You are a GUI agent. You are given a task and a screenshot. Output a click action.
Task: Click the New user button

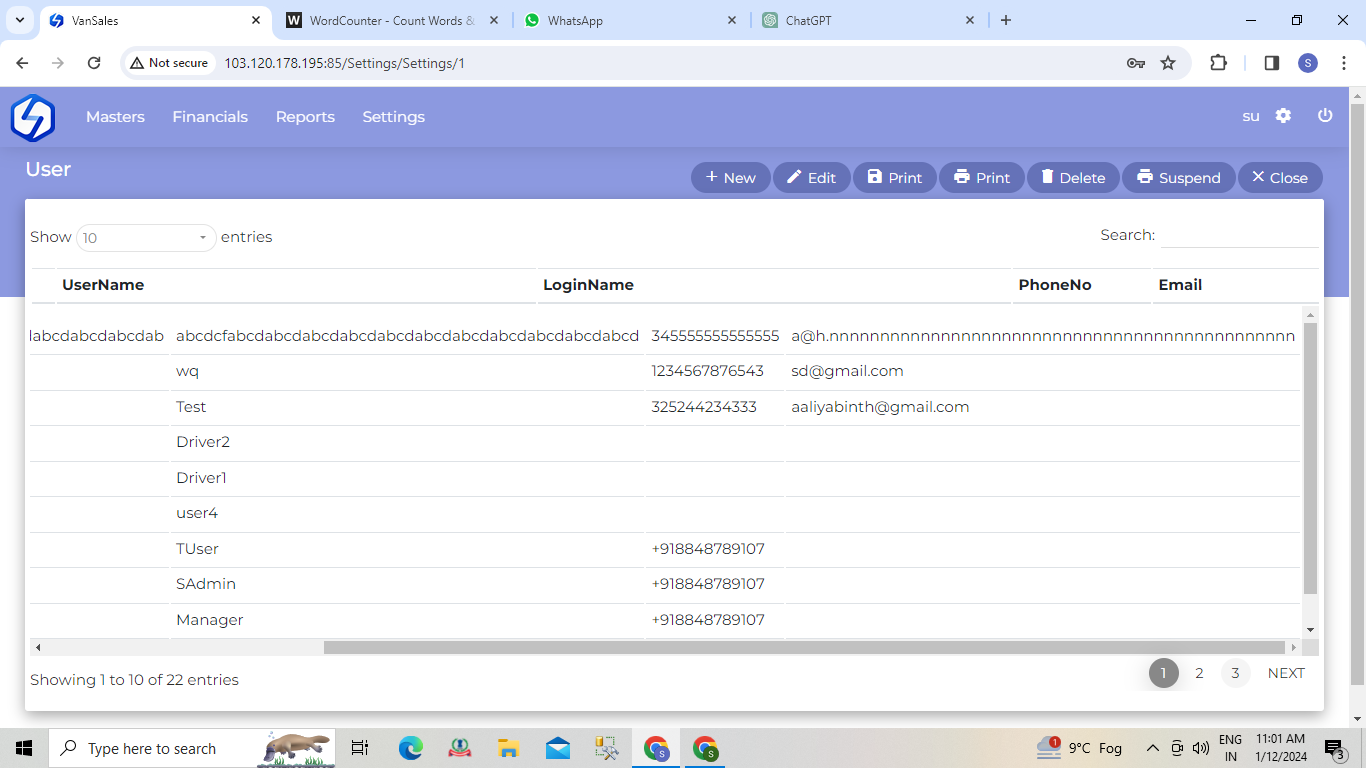click(x=730, y=178)
